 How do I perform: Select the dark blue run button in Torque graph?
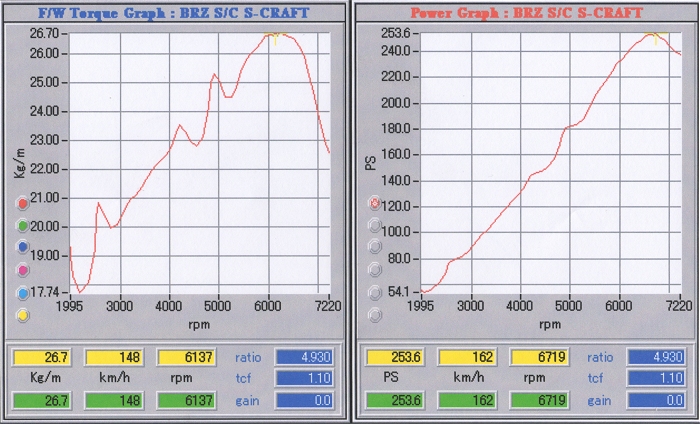22,246
